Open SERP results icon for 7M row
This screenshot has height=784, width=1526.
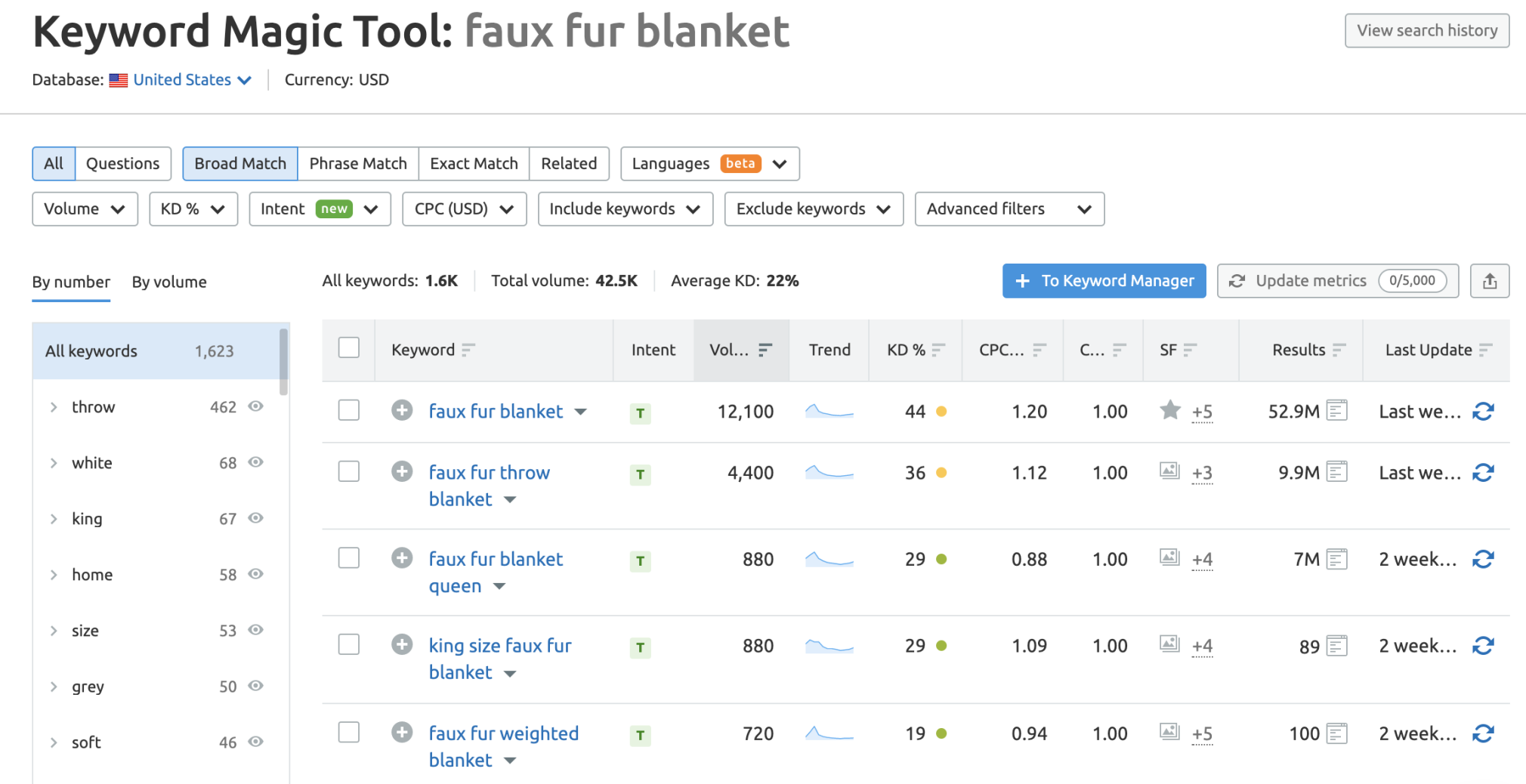(1337, 559)
